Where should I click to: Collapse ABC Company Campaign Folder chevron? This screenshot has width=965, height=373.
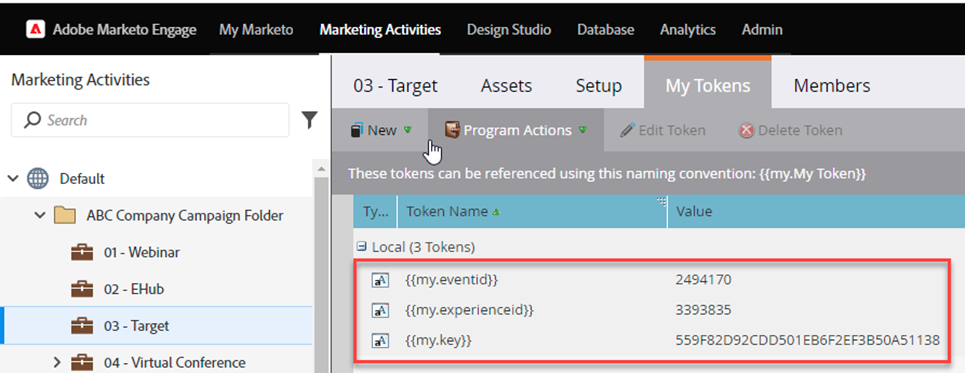coord(40,215)
